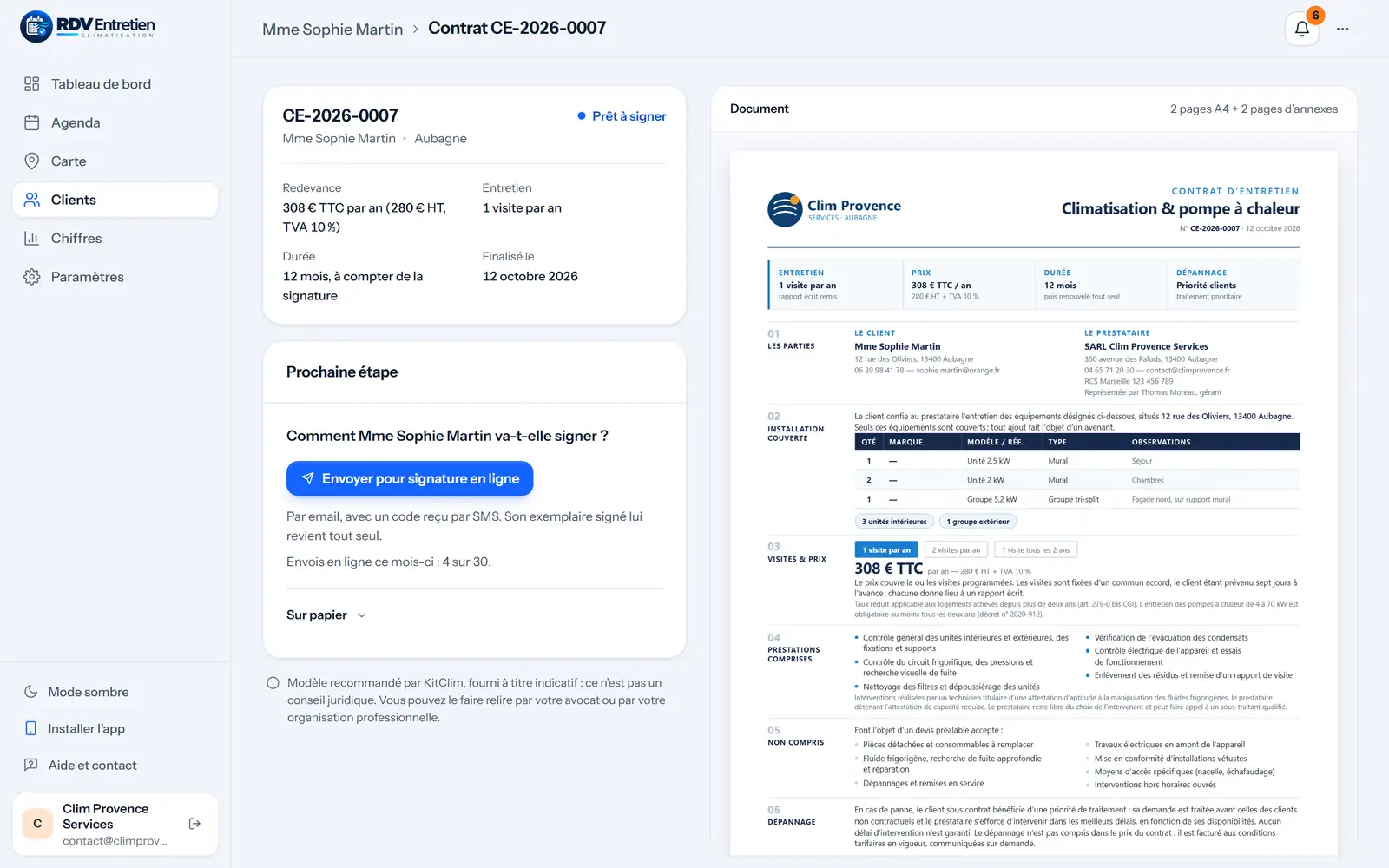Click the Clients people icon
1389x868 pixels.
pyautogui.click(x=32, y=200)
